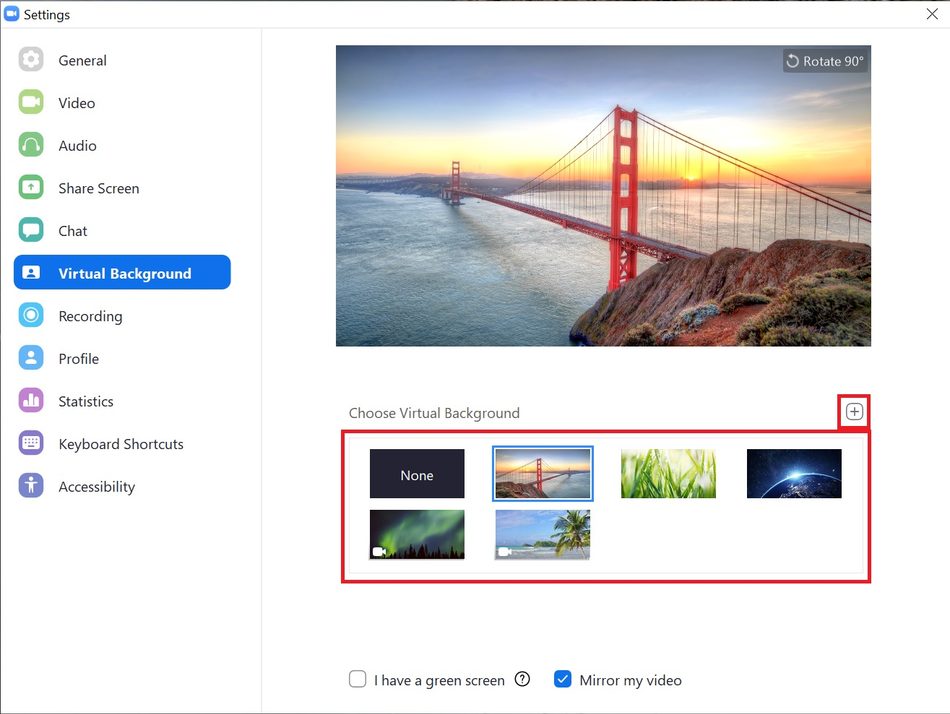Click the Accessibility figure icon
The height and width of the screenshot is (714, 950).
[x=31, y=486]
